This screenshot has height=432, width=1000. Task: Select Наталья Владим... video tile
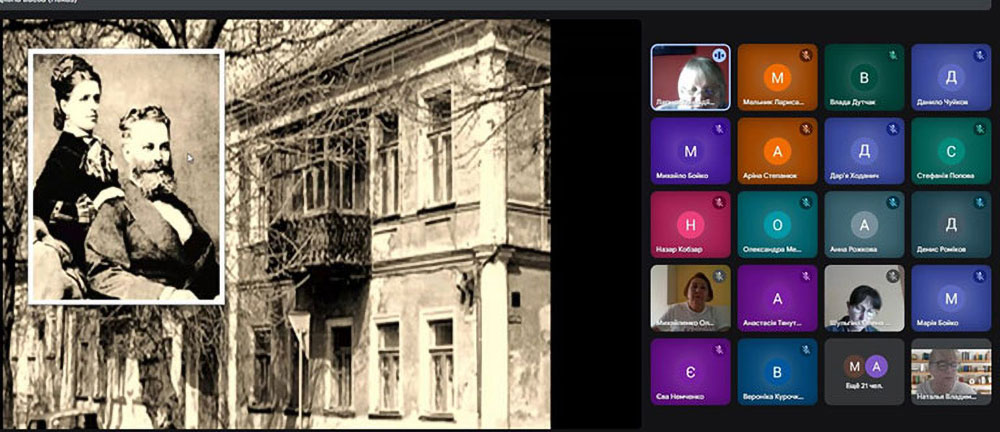pyautogui.click(x=951, y=371)
